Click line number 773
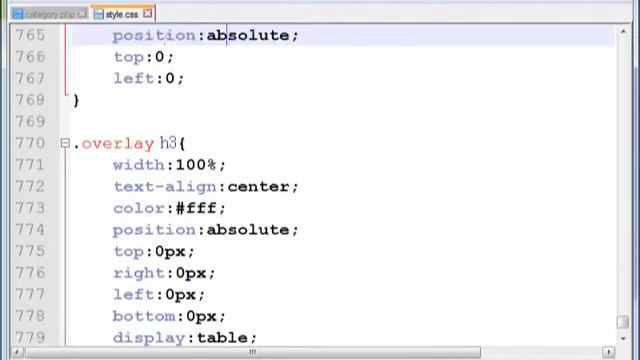The height and width of the screenshot is (360, 640). (x=30, y=208)
